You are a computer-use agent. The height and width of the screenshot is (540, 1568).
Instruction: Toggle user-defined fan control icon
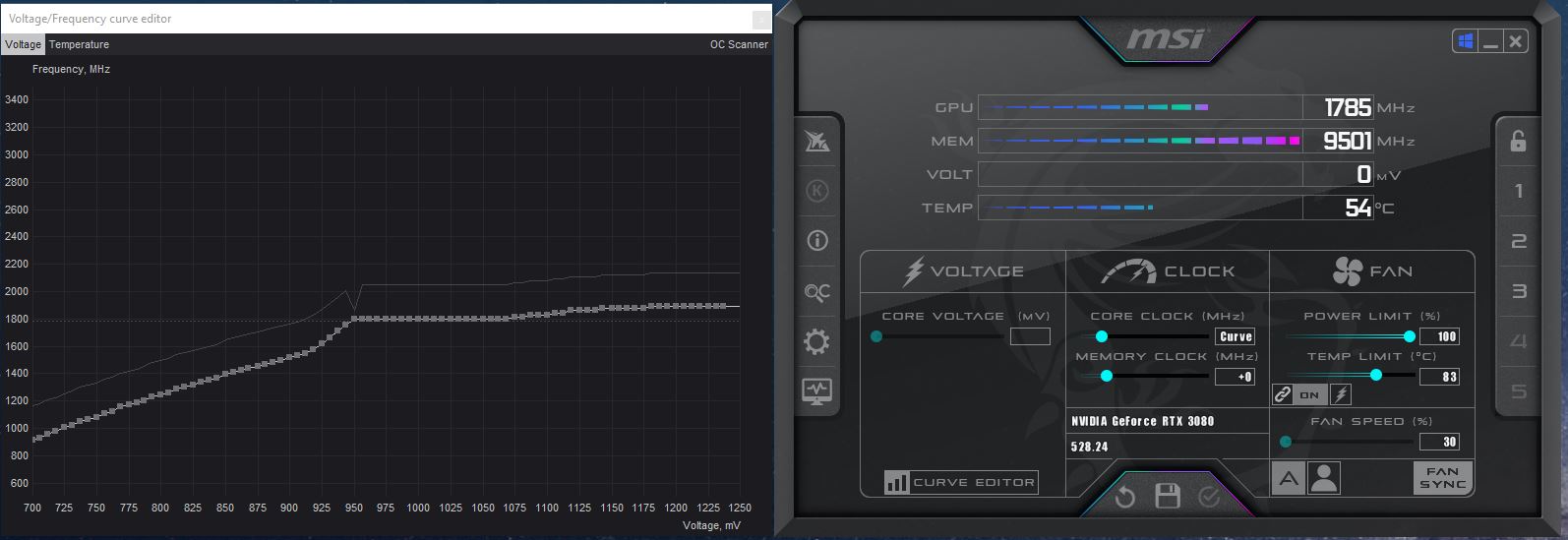coord(1324,479)
